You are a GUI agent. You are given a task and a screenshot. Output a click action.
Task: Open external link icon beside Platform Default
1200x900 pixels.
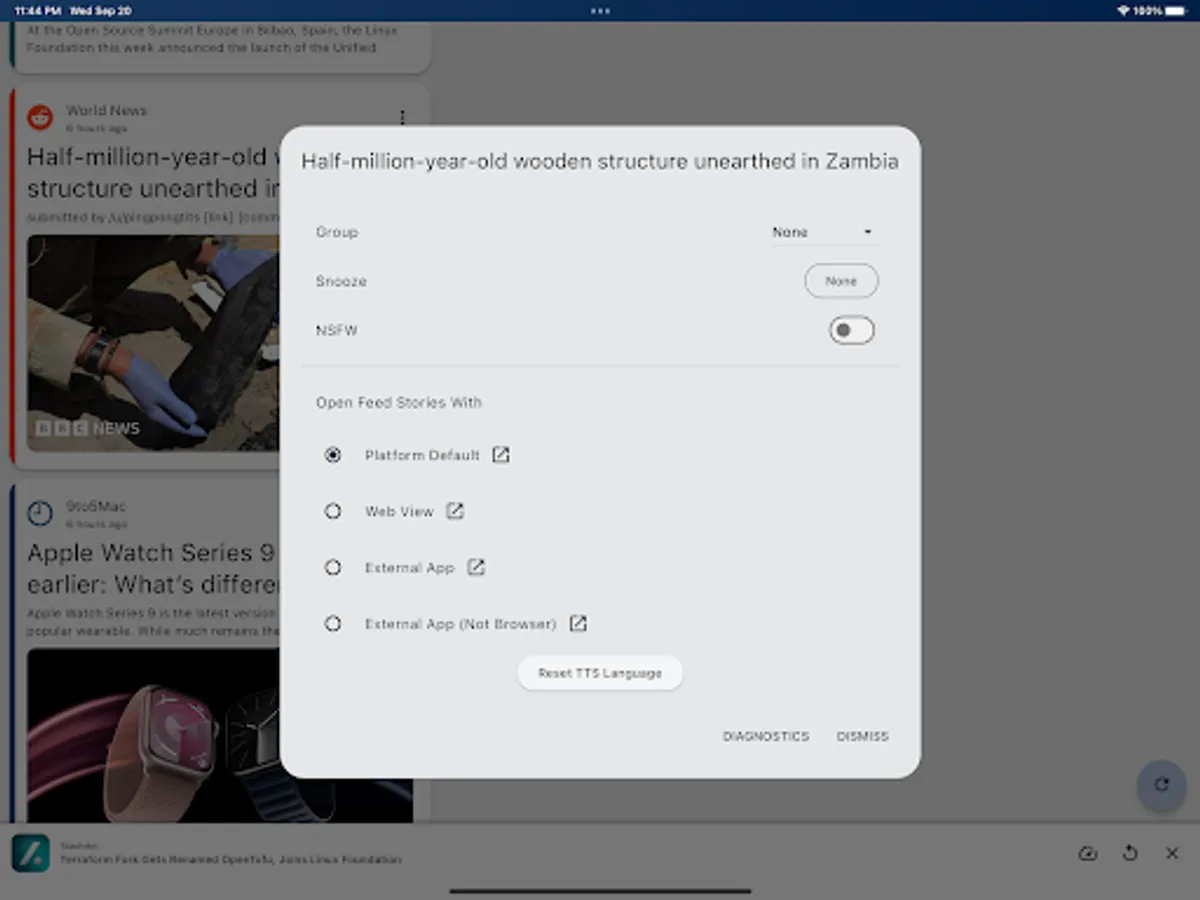[x=501, y=455]
